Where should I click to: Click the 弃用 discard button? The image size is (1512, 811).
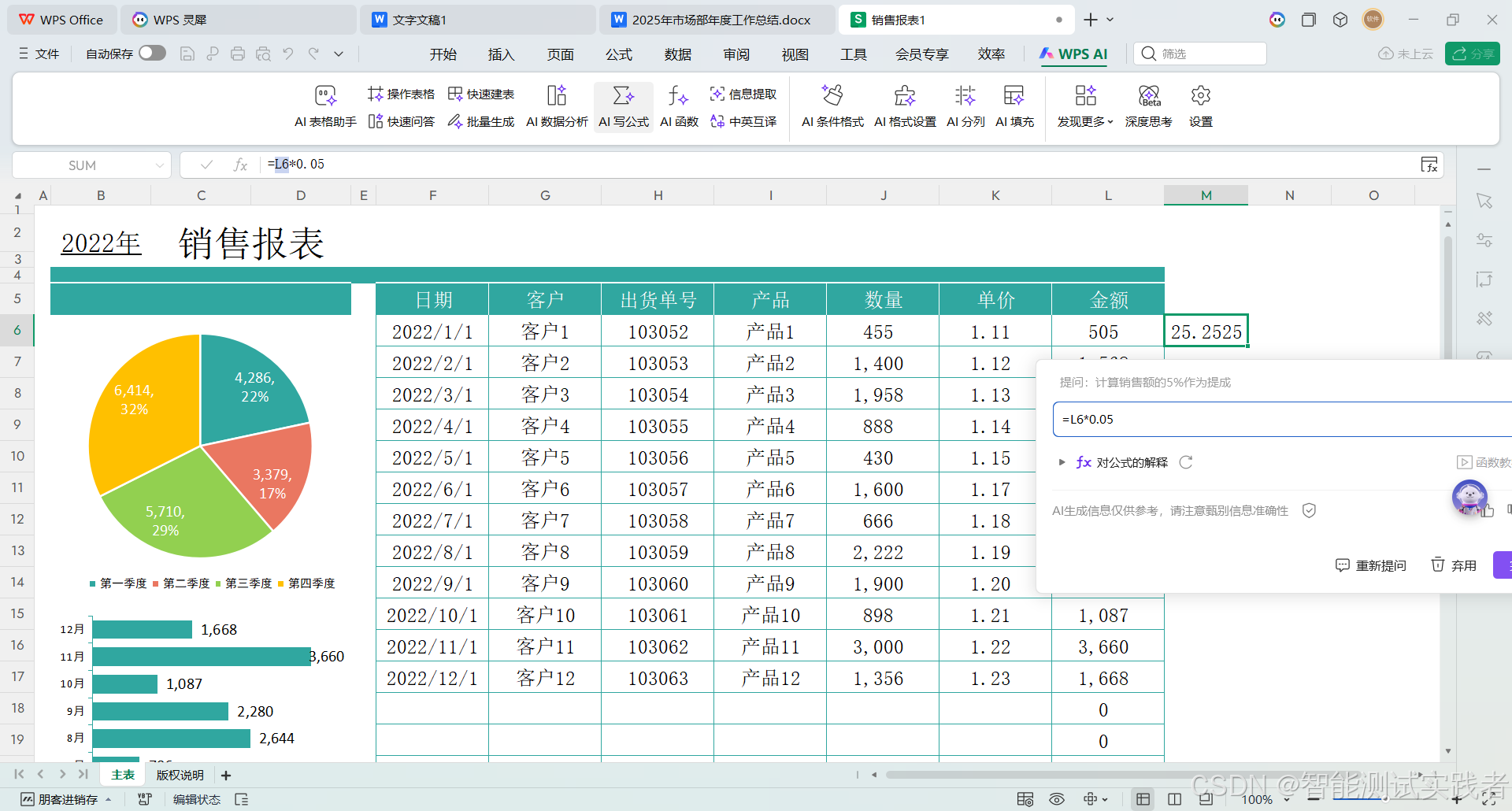point(1454,565)
